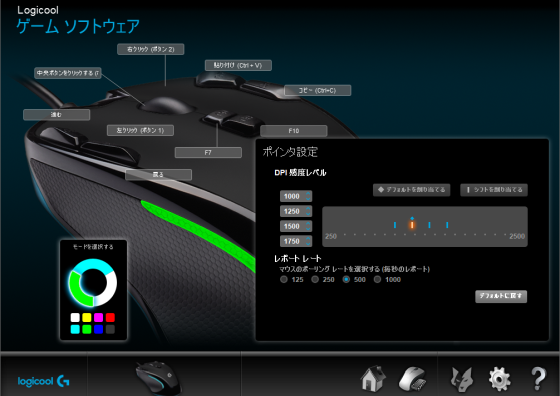
Task: Click the デフォルトを割り当てる button
Action: pyautogui.click(x=411, y=190)
